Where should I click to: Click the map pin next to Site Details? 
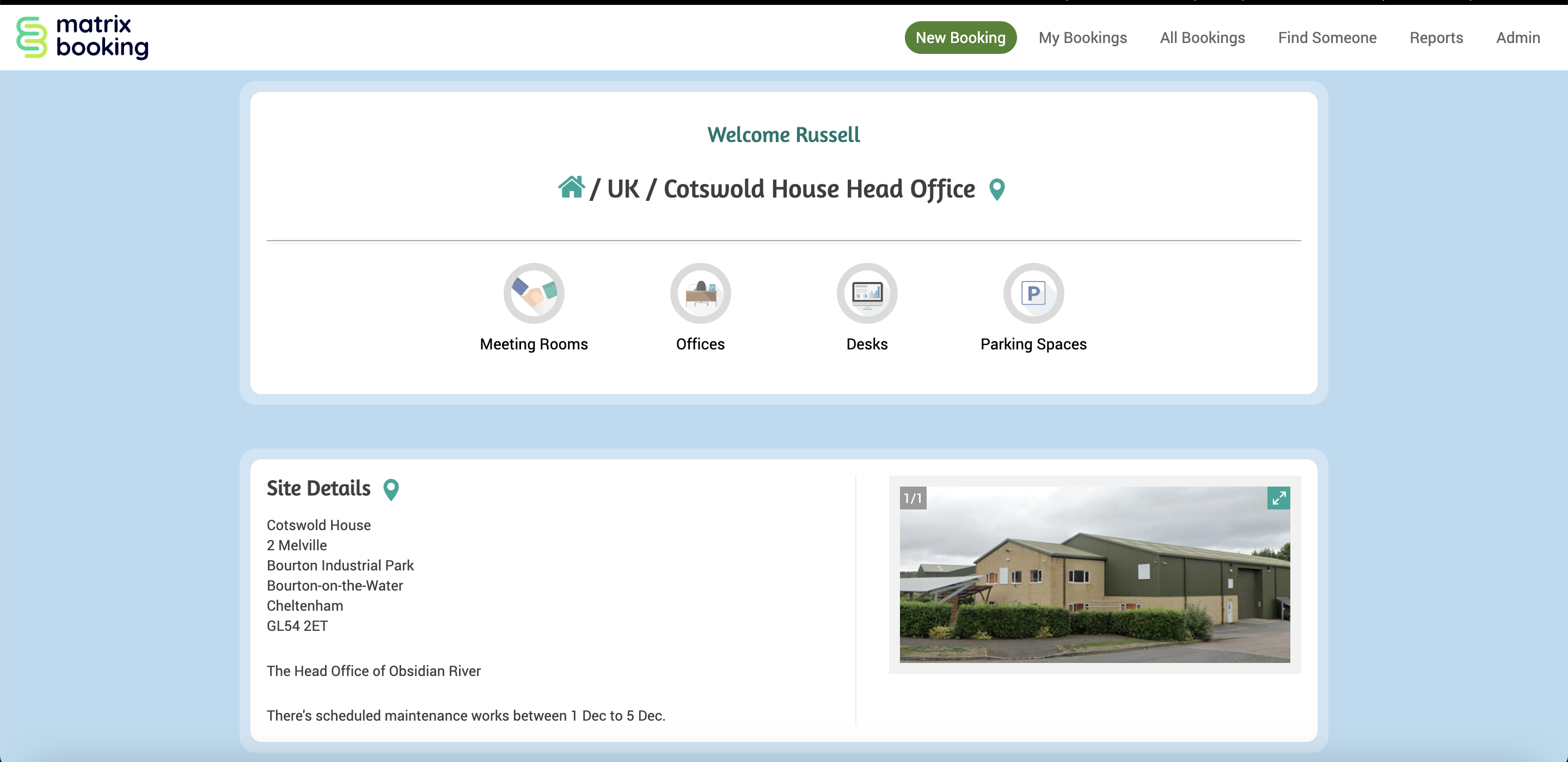pos(391,489)
